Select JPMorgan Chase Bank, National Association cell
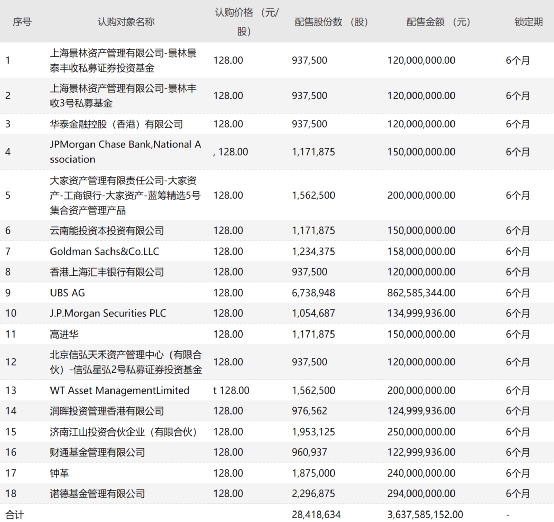The image size is (554, 522). tap(125, 152)
